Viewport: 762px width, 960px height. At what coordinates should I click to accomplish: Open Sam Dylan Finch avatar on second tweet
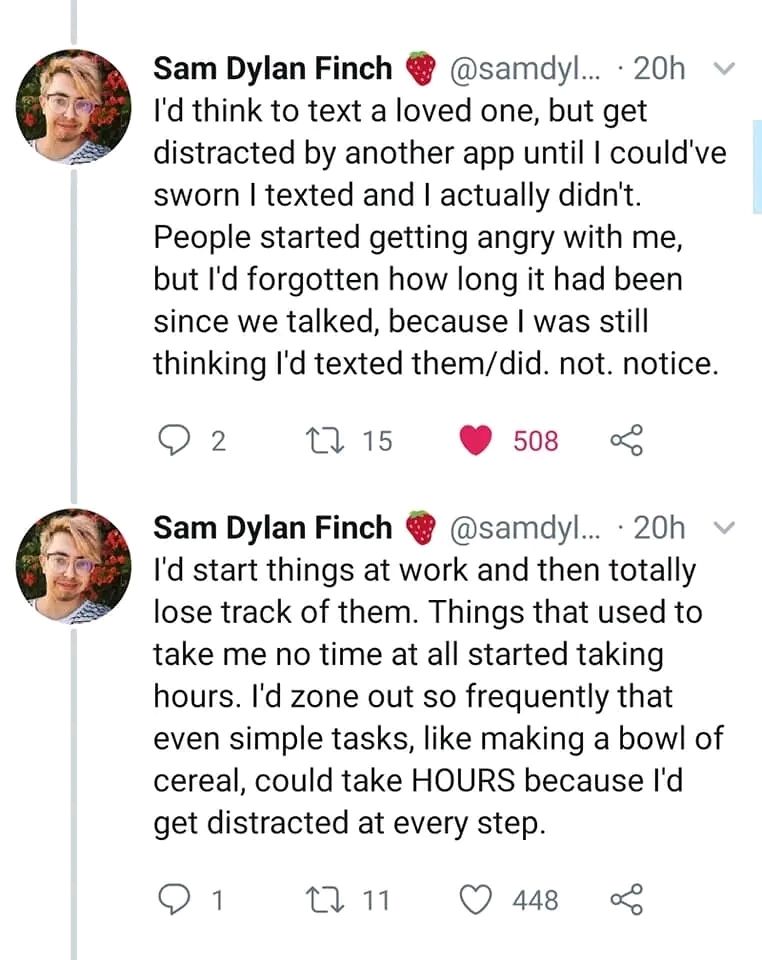tap(73, 566)
